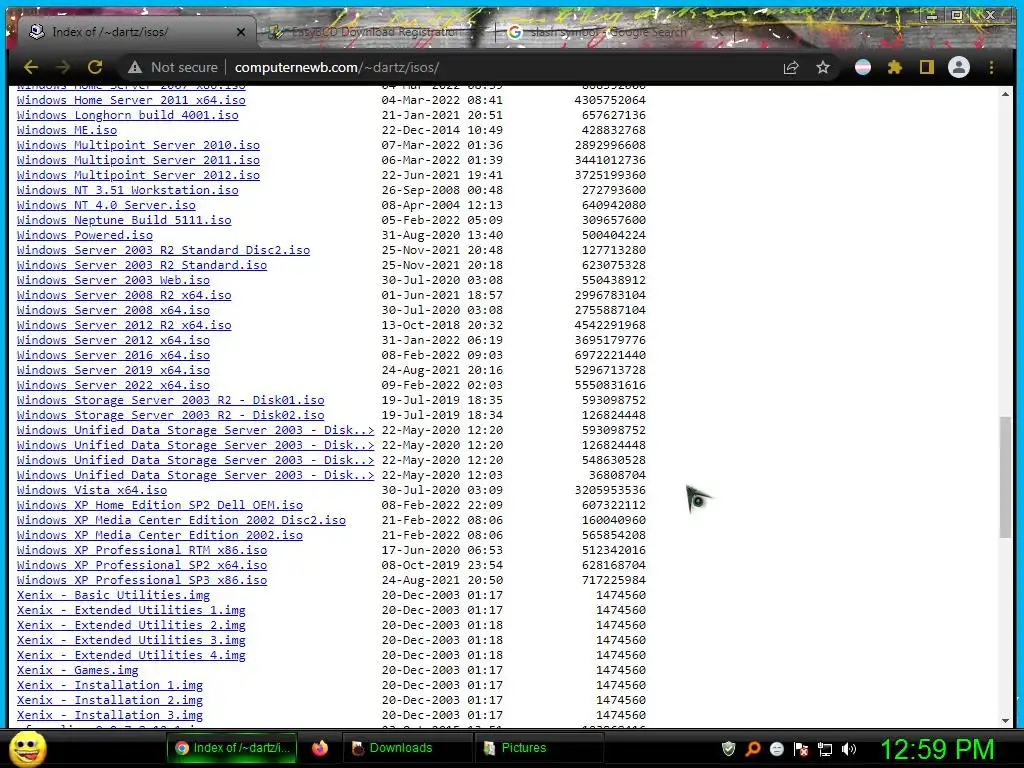
Task: Open the Chrome three-dot menu
Action: (x=991, y=67)
